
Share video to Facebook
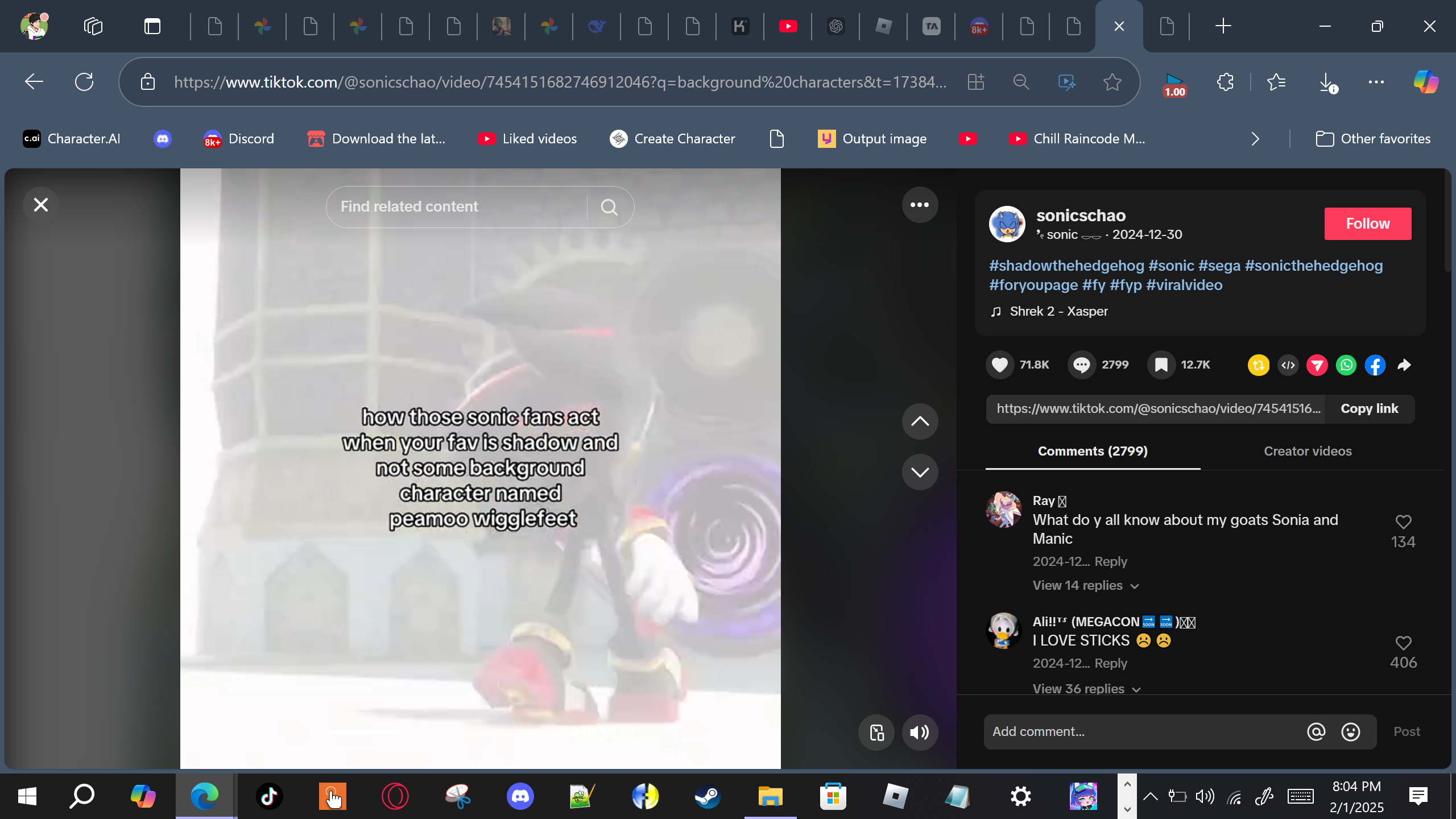tap(1375, 365)
